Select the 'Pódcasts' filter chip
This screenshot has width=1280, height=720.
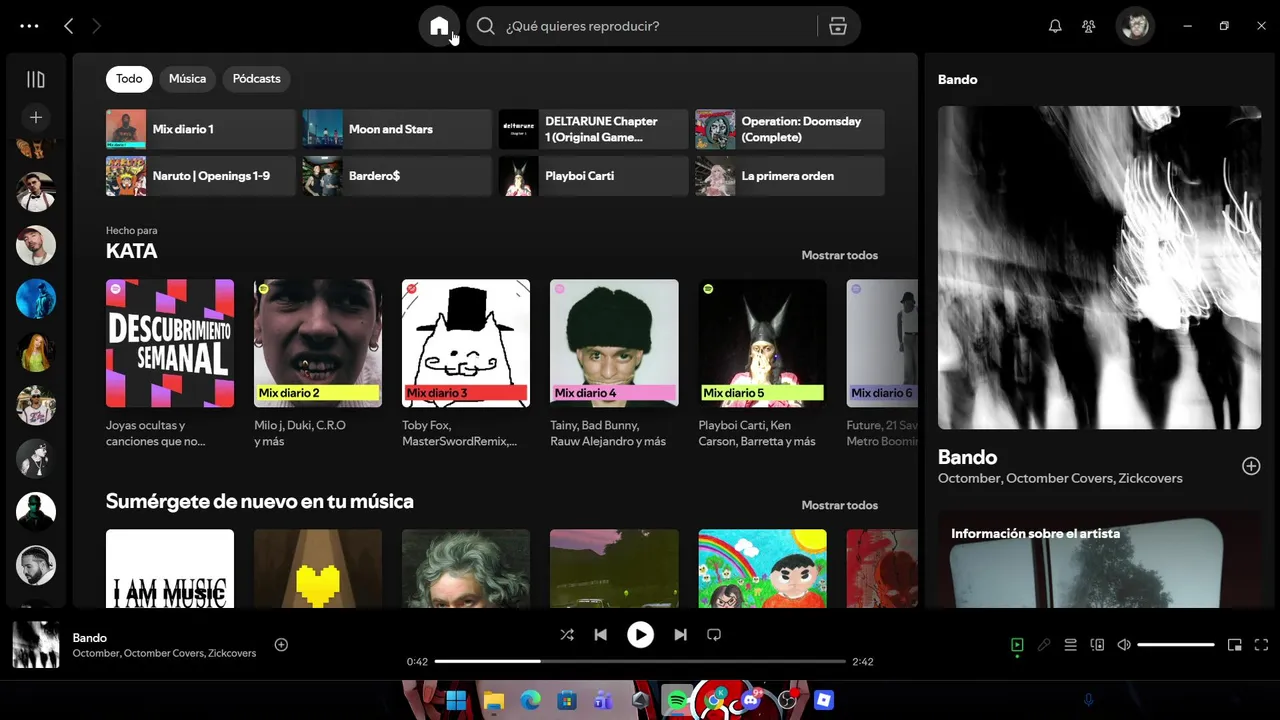click(x=257, y=79)
